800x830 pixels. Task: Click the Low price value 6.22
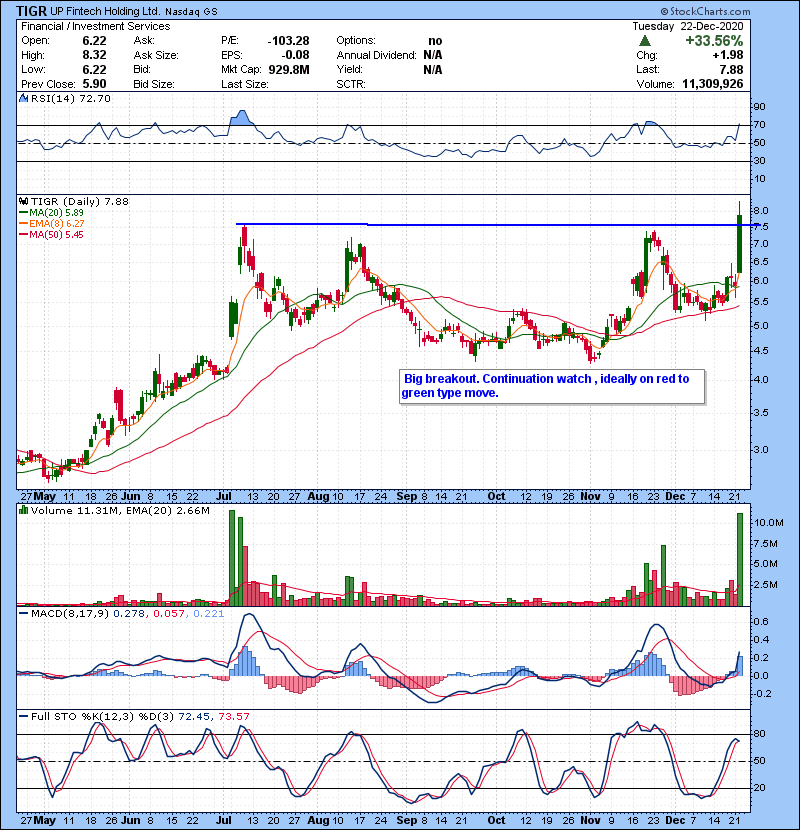[94, 69]
